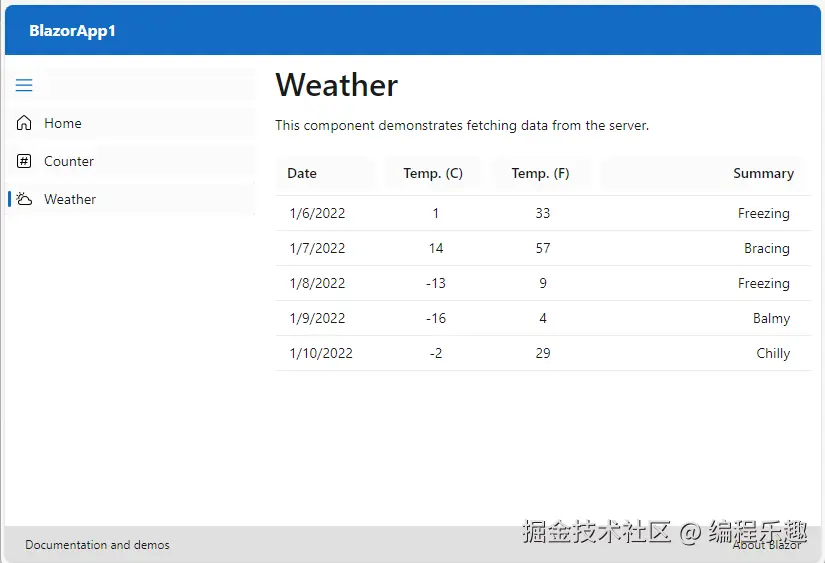
Task: Click the 14 Celsius value
Action: click(436, 248)
